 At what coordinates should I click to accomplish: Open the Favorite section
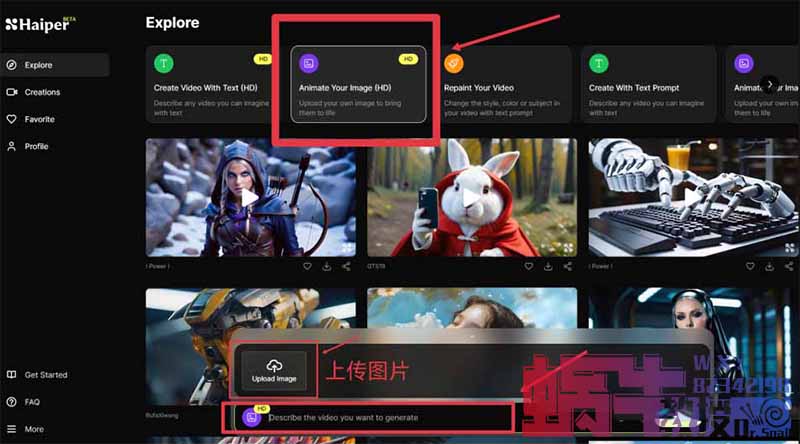[x=40, y=119]
